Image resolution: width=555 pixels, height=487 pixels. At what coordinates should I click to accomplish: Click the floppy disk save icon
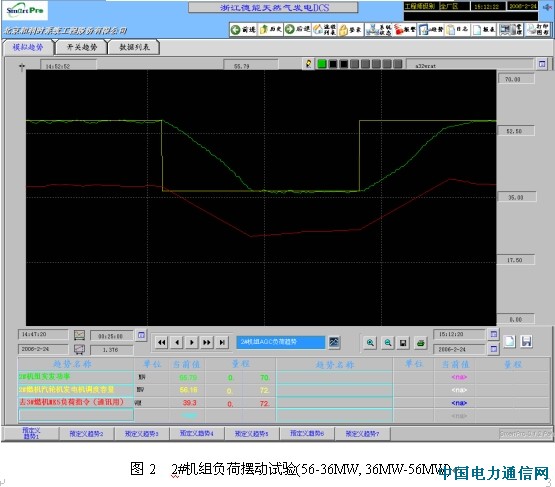coord(403,343)
